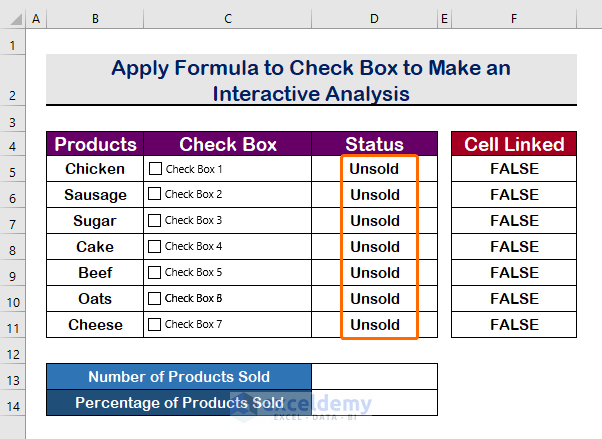The height and width of the screenshot is (439, 602).
Task: Select the Cell Linked header cell
Action: [x=514, y=144]
